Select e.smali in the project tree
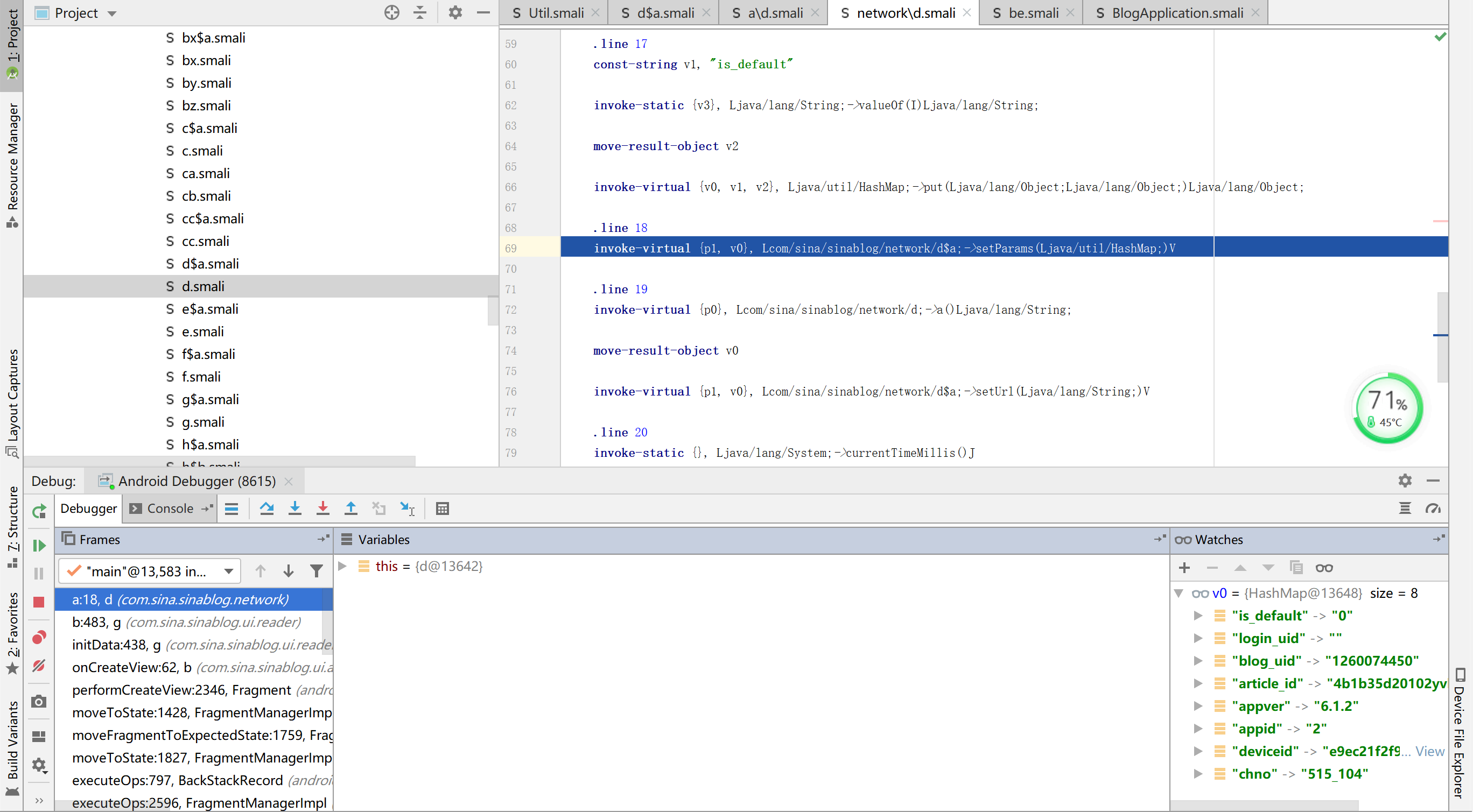 click(202, 331)
